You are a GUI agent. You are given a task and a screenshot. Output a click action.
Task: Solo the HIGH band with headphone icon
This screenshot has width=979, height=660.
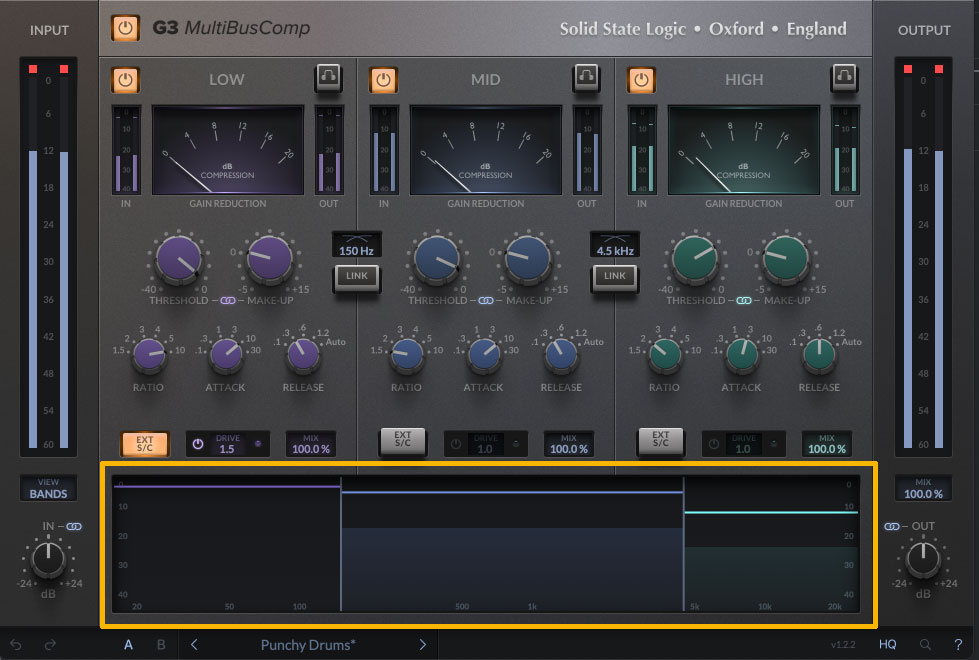pos(844,77)
